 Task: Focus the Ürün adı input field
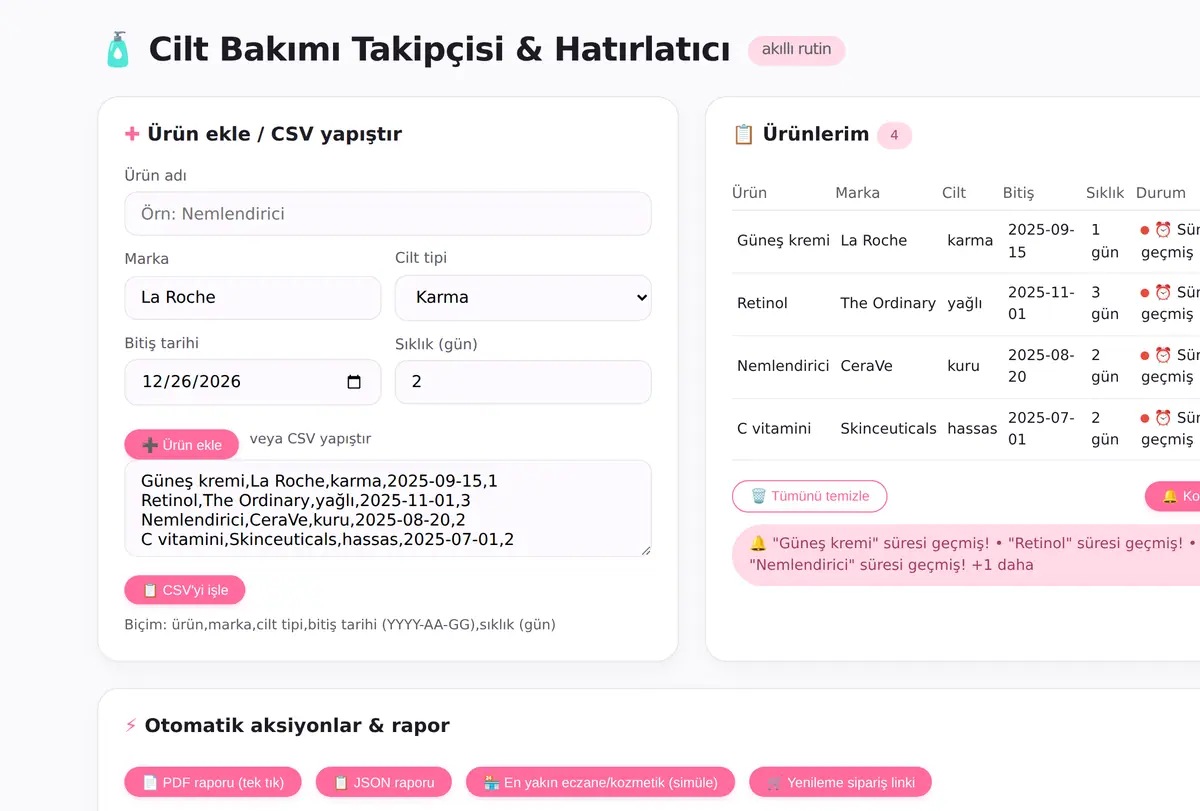(x=388, y=214)
